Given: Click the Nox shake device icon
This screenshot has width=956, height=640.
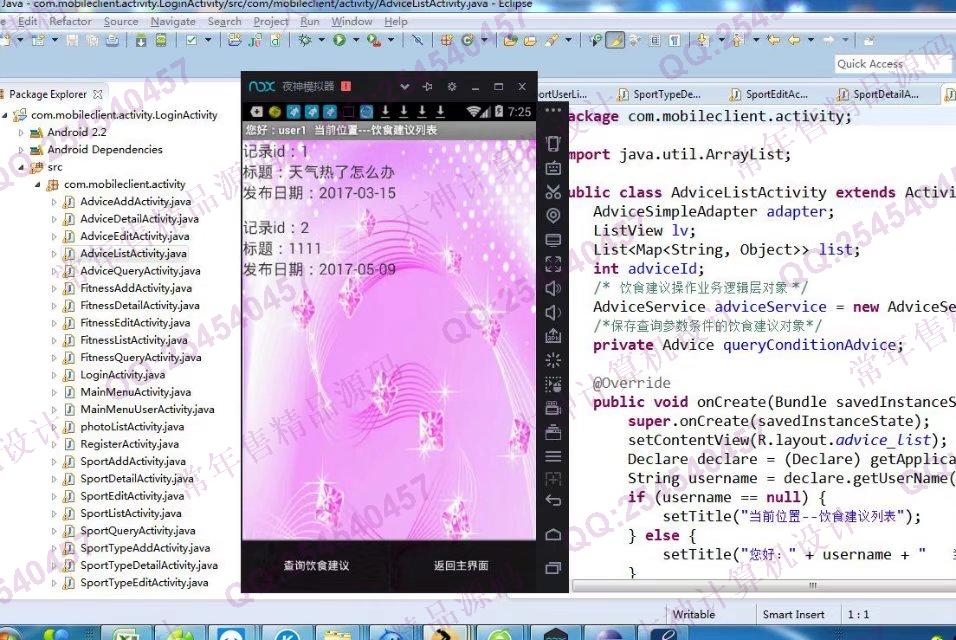Looking at the screenshot, I should tap(553, 144).
